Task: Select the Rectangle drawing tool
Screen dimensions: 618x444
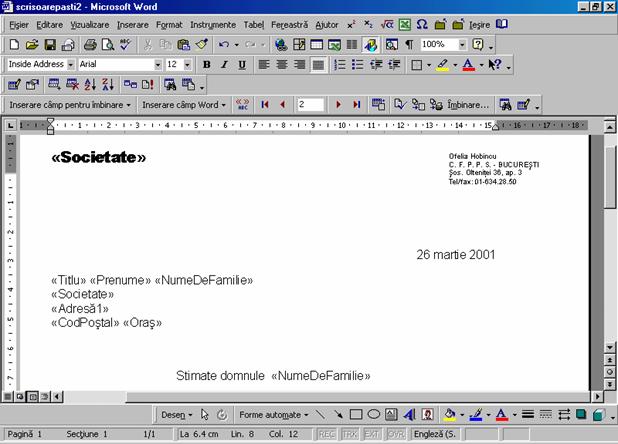Action: tap(356, 414)
